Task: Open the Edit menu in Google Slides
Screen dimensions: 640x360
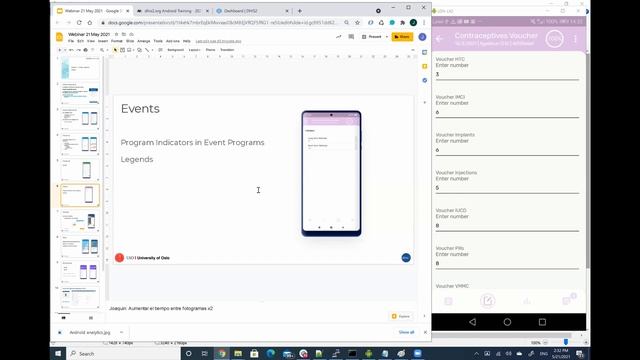Action: pyautogui.click(x=80, y=41)
